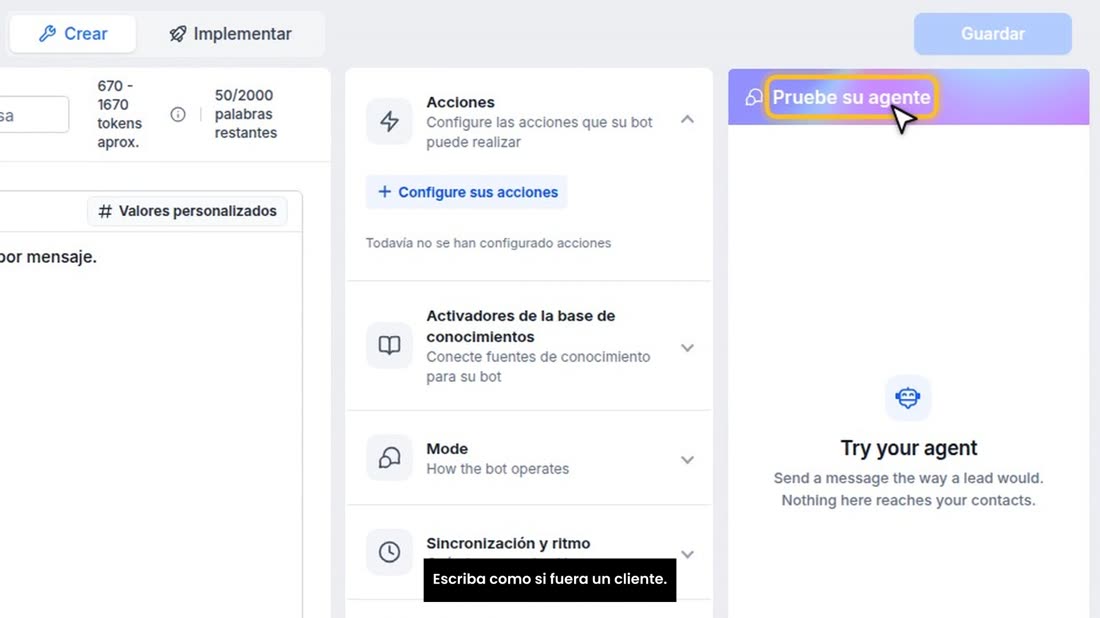Click the wrench icon in Crear tab

click(47, 34)
